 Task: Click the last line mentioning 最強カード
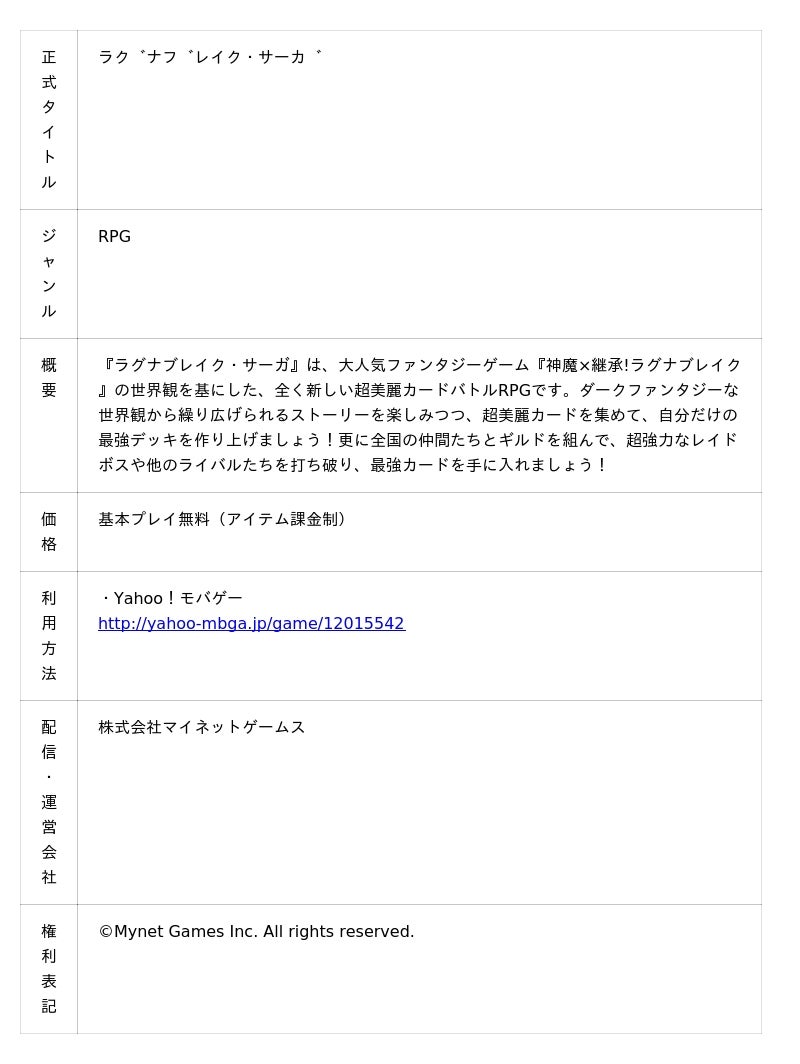(353, 465)
